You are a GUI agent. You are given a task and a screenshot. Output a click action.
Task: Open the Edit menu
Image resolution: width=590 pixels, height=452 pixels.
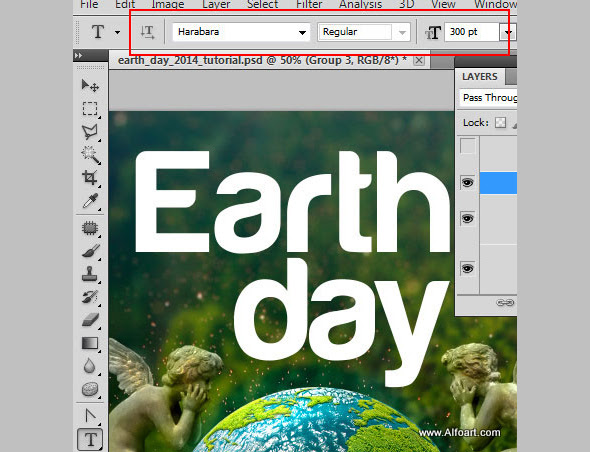pyautogui.click(x=125, y=5)
